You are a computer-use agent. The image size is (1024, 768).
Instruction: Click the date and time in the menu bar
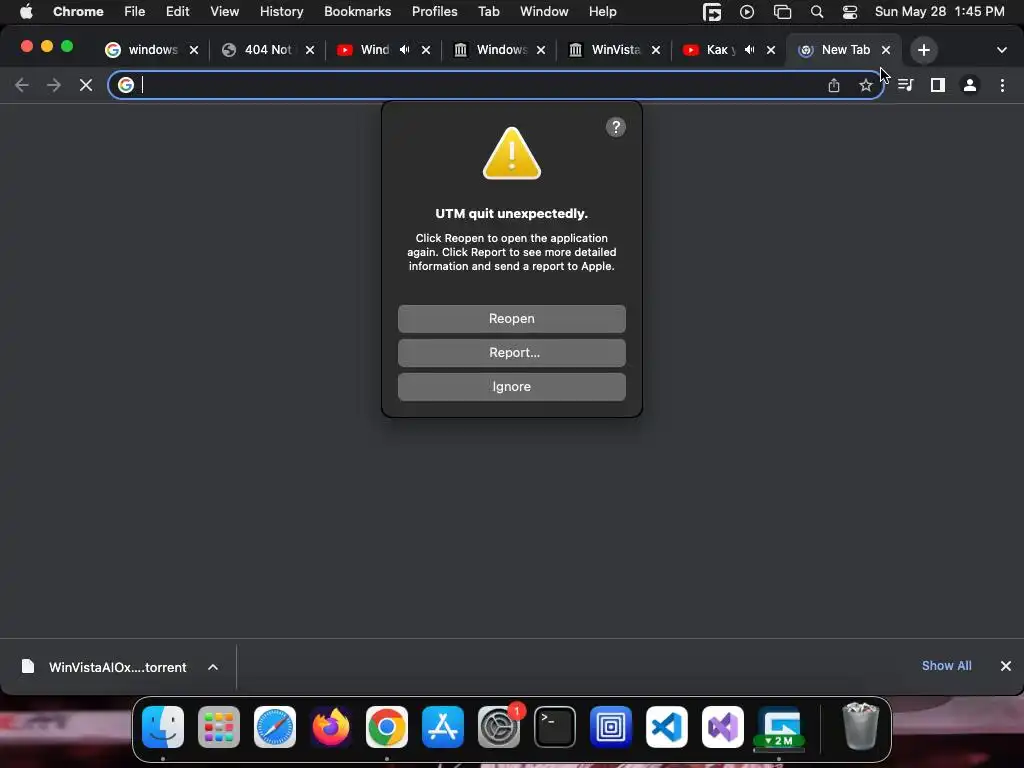pos(939,12)
